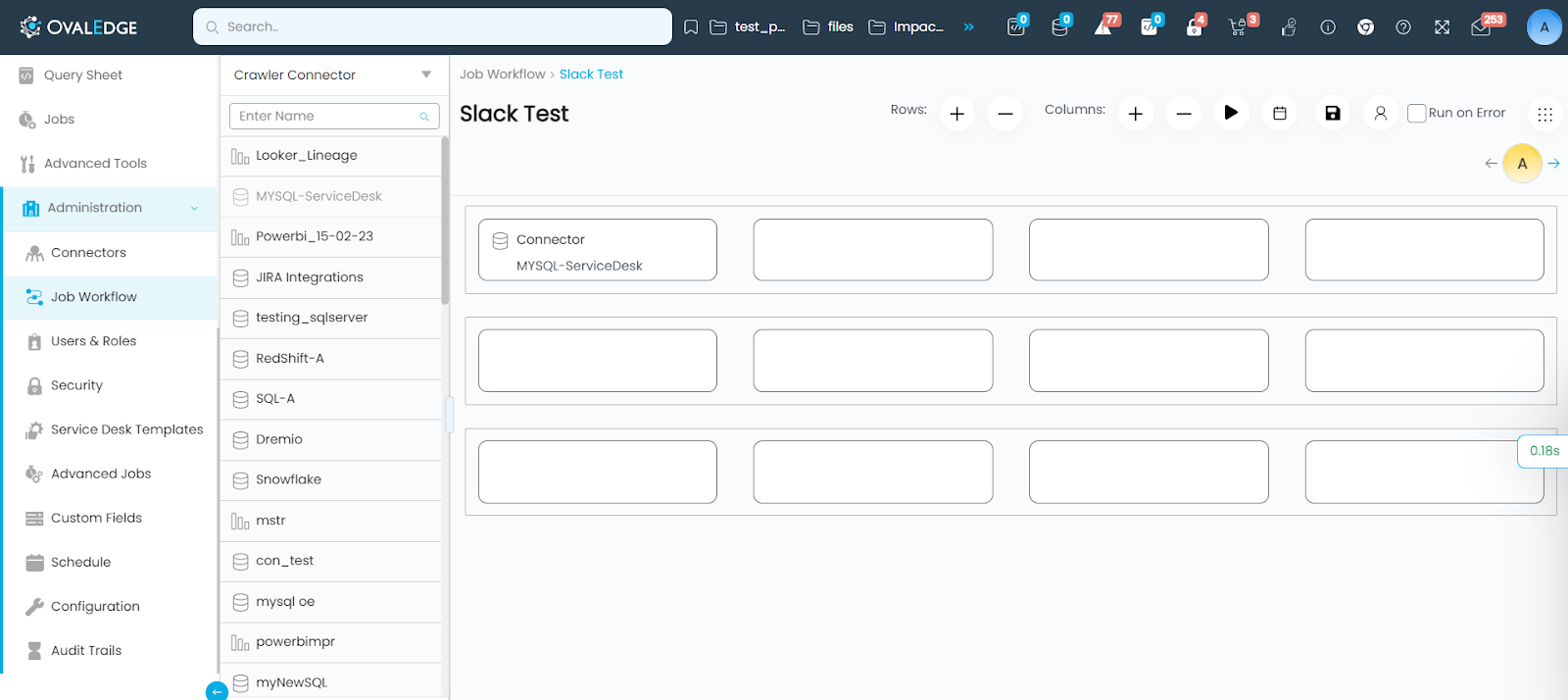This screenshot has width=1568, height=700.
Task: Open Users & Roles in sidebar
Action: 93,341
